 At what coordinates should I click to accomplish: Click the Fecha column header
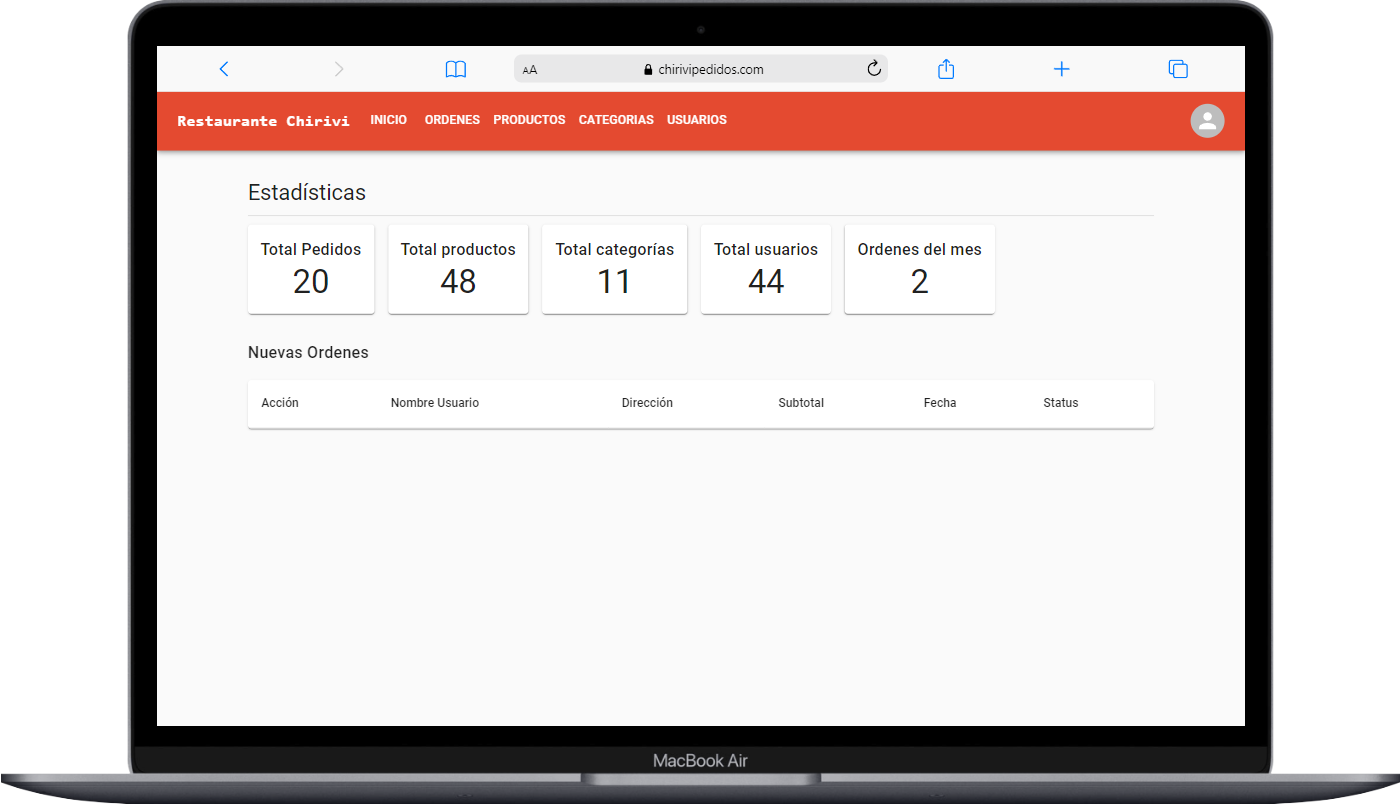[x=940, y=403]
